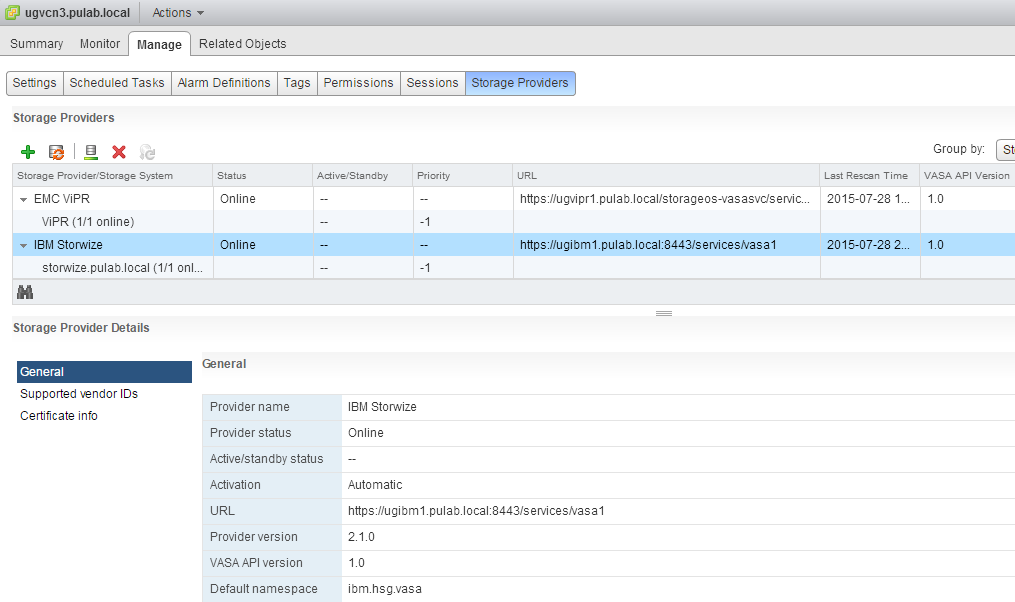Click the green plus add provider icon

click(x=28, y=152)
